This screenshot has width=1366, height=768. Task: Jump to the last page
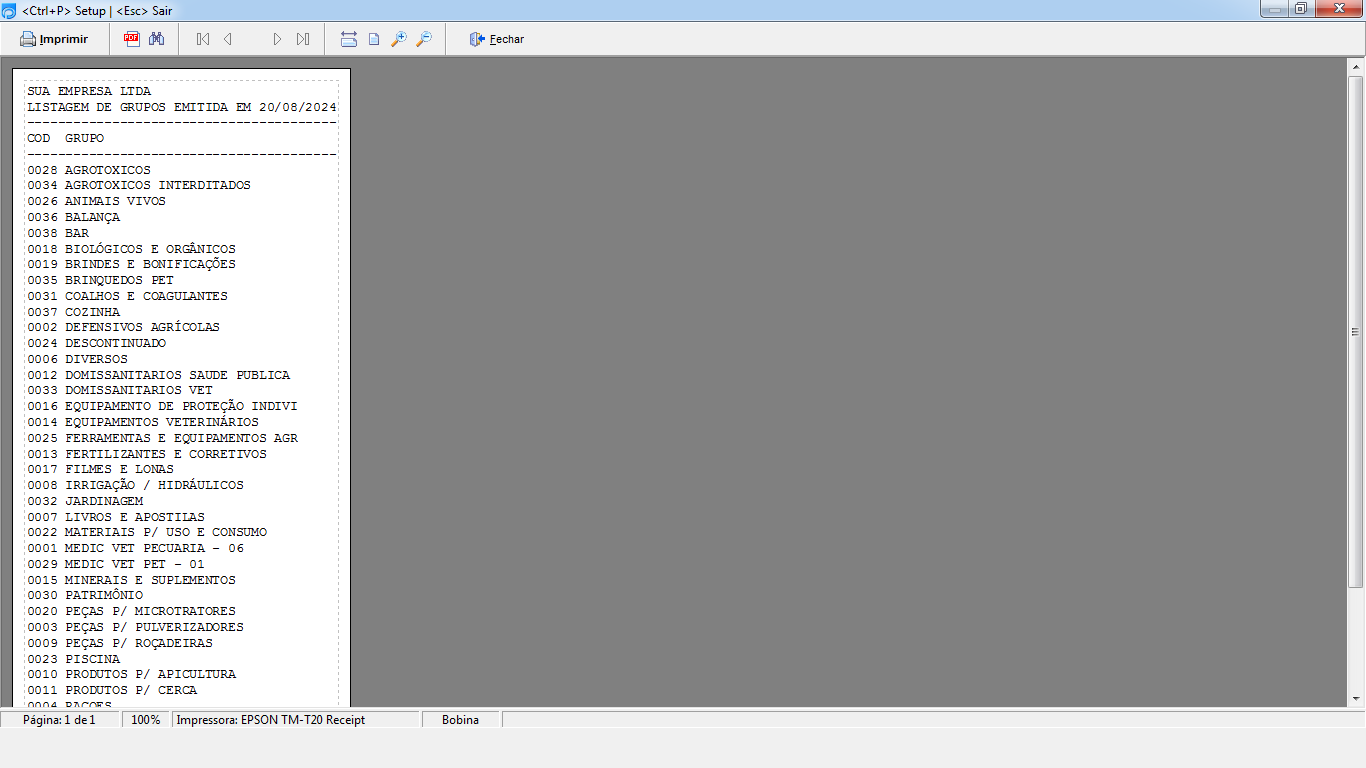[302, 39]
